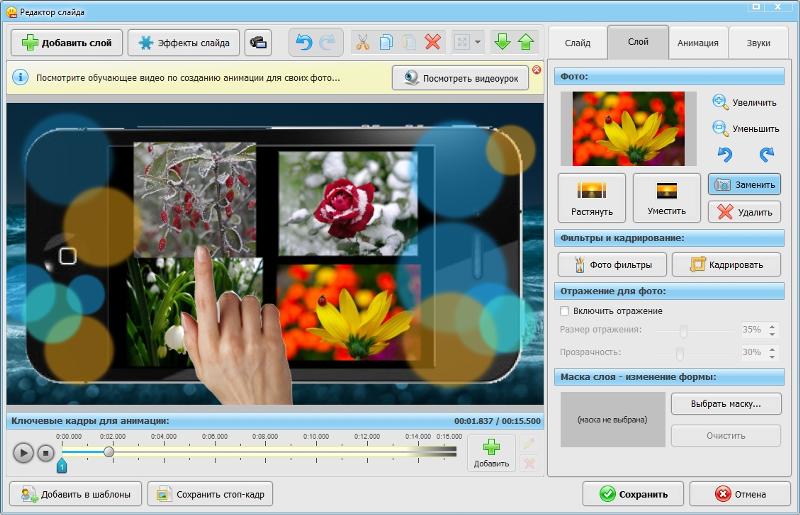Click the edit keyframe pencil icon
The width and height of the screenshot is (800, 515).
pos(529,444)
